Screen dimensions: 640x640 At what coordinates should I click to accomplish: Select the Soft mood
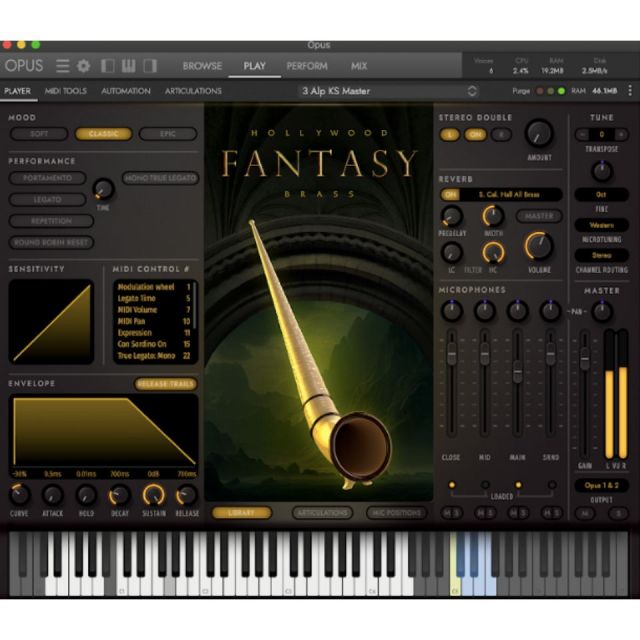(x=39, y=134)
